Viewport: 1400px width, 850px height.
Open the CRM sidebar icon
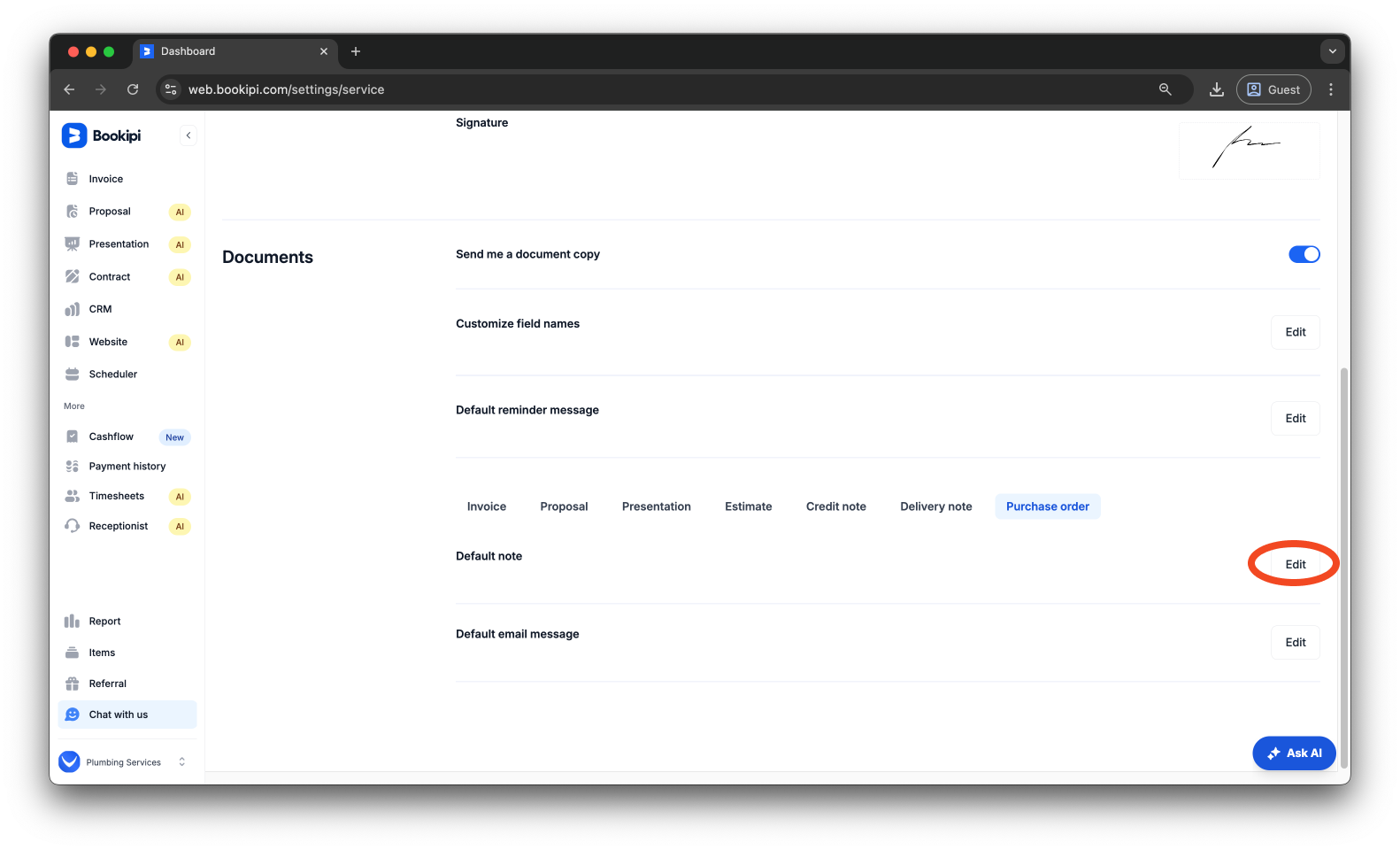pos(73,310)
